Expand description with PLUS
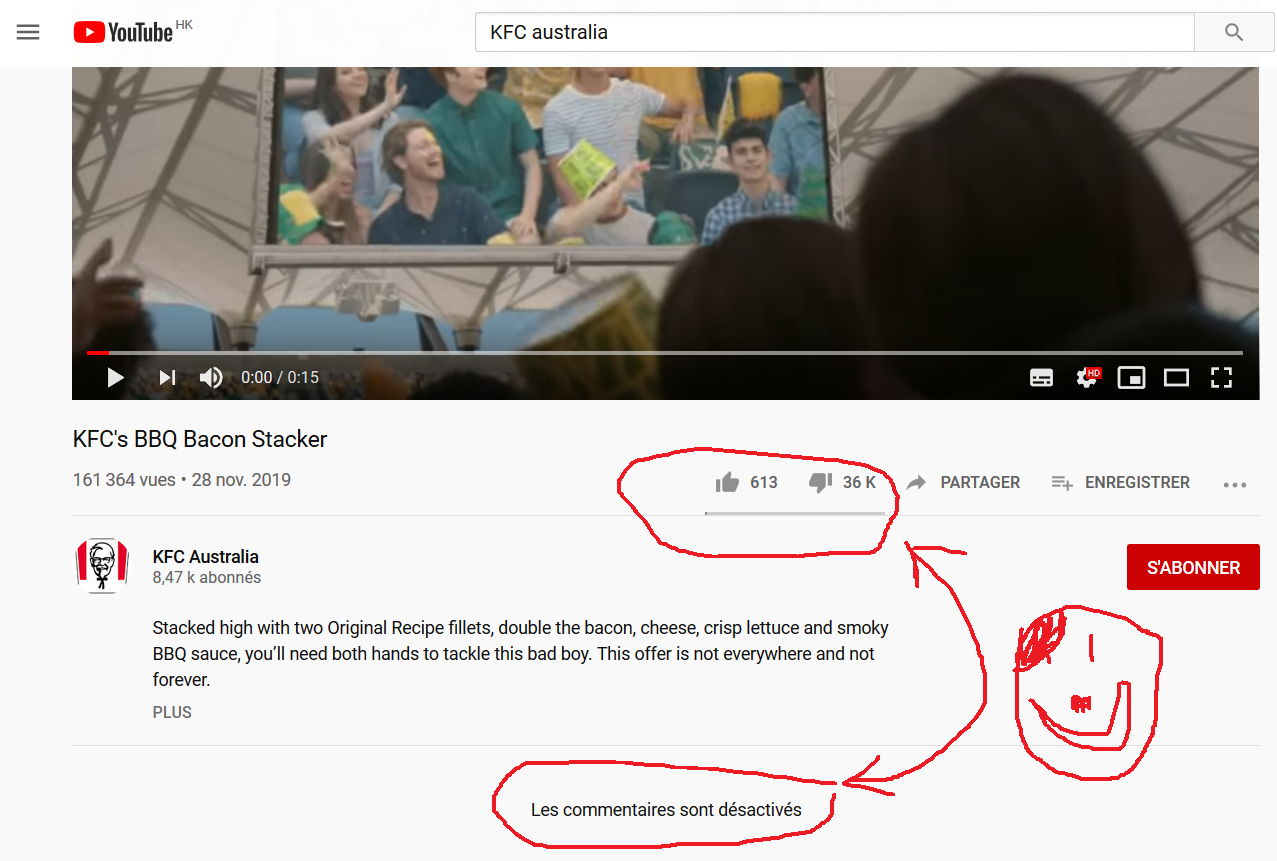Image resolution: width=1277 pixels, height=861 pixels. click(x=172, y=712)
